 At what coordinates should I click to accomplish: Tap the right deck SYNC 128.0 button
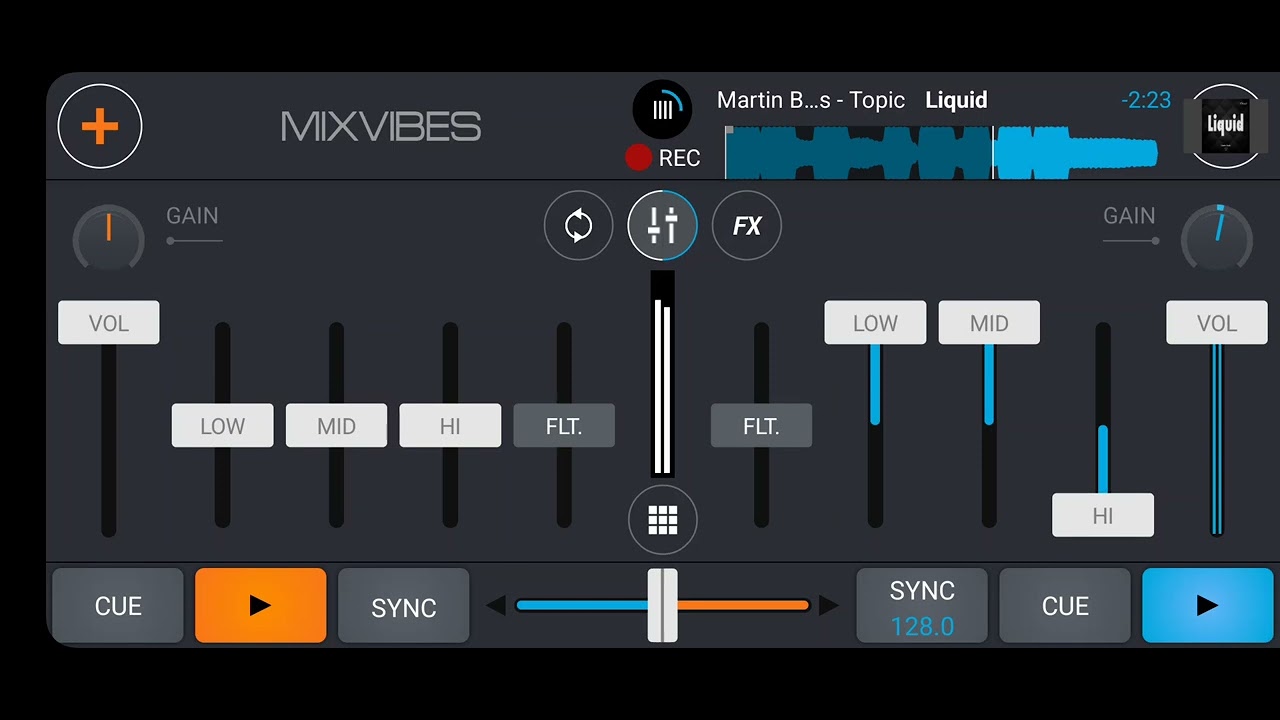[x=922, y=605]
